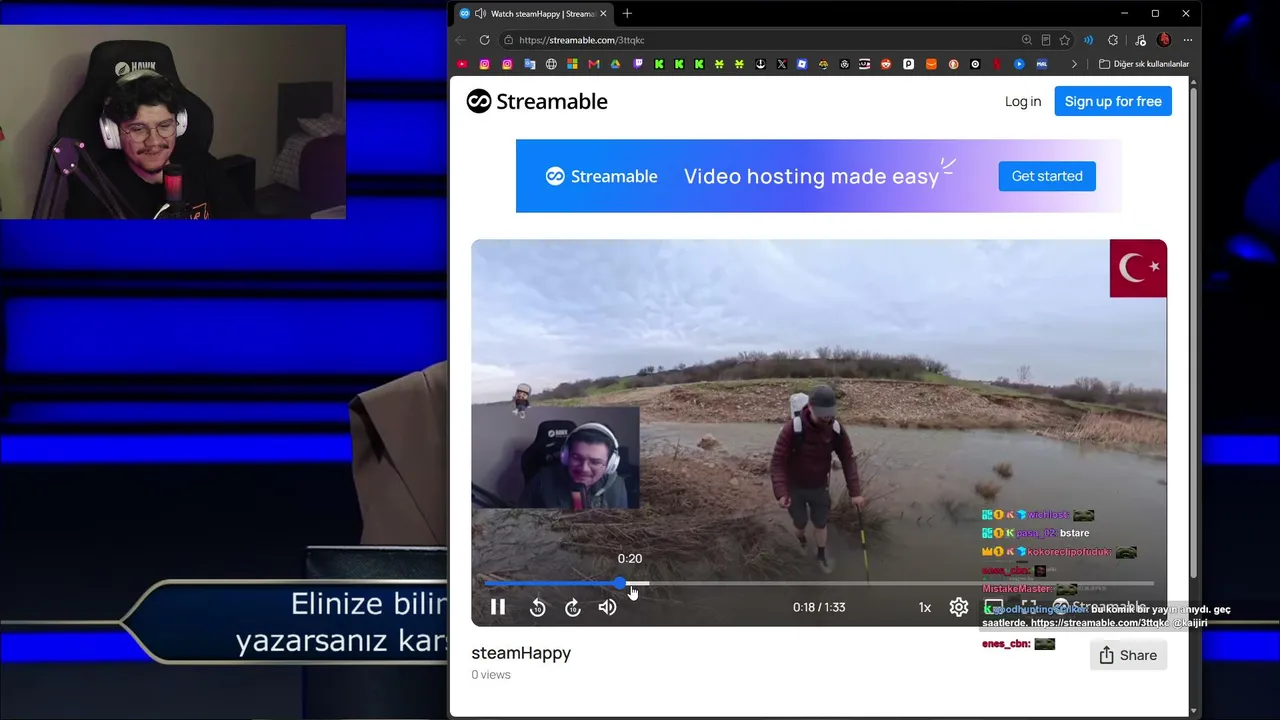Open the Google Drive bookmark
Screen dimensions: 1280x720
coord(616,64)
